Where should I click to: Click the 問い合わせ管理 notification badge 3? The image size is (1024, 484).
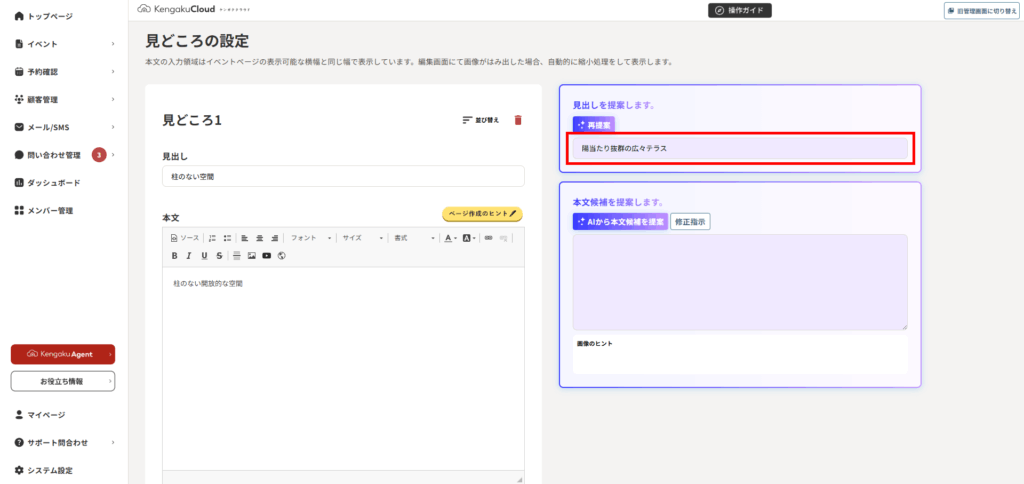coord(99,155)
